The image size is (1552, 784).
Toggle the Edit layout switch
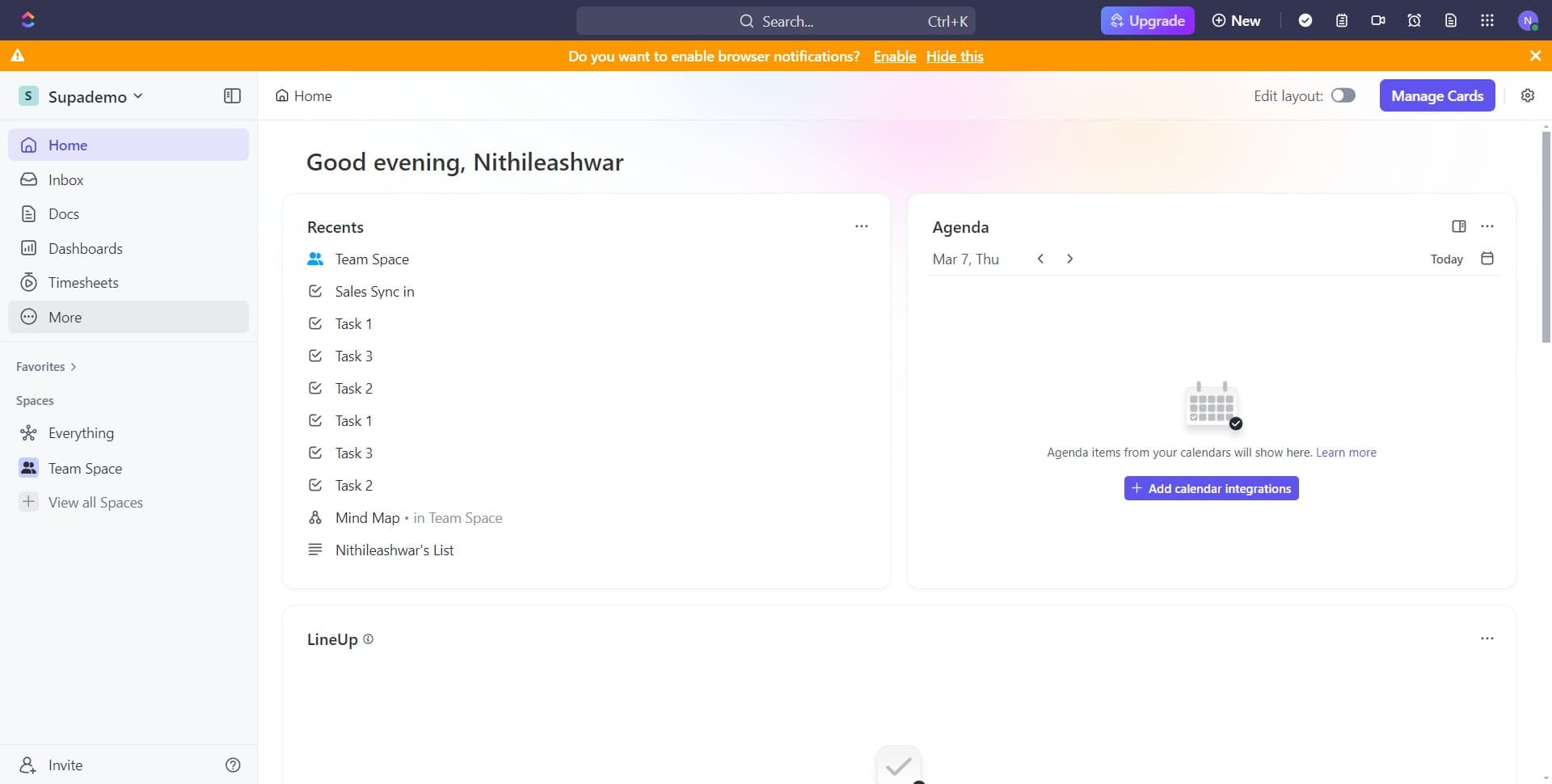tap(1343, 95)
